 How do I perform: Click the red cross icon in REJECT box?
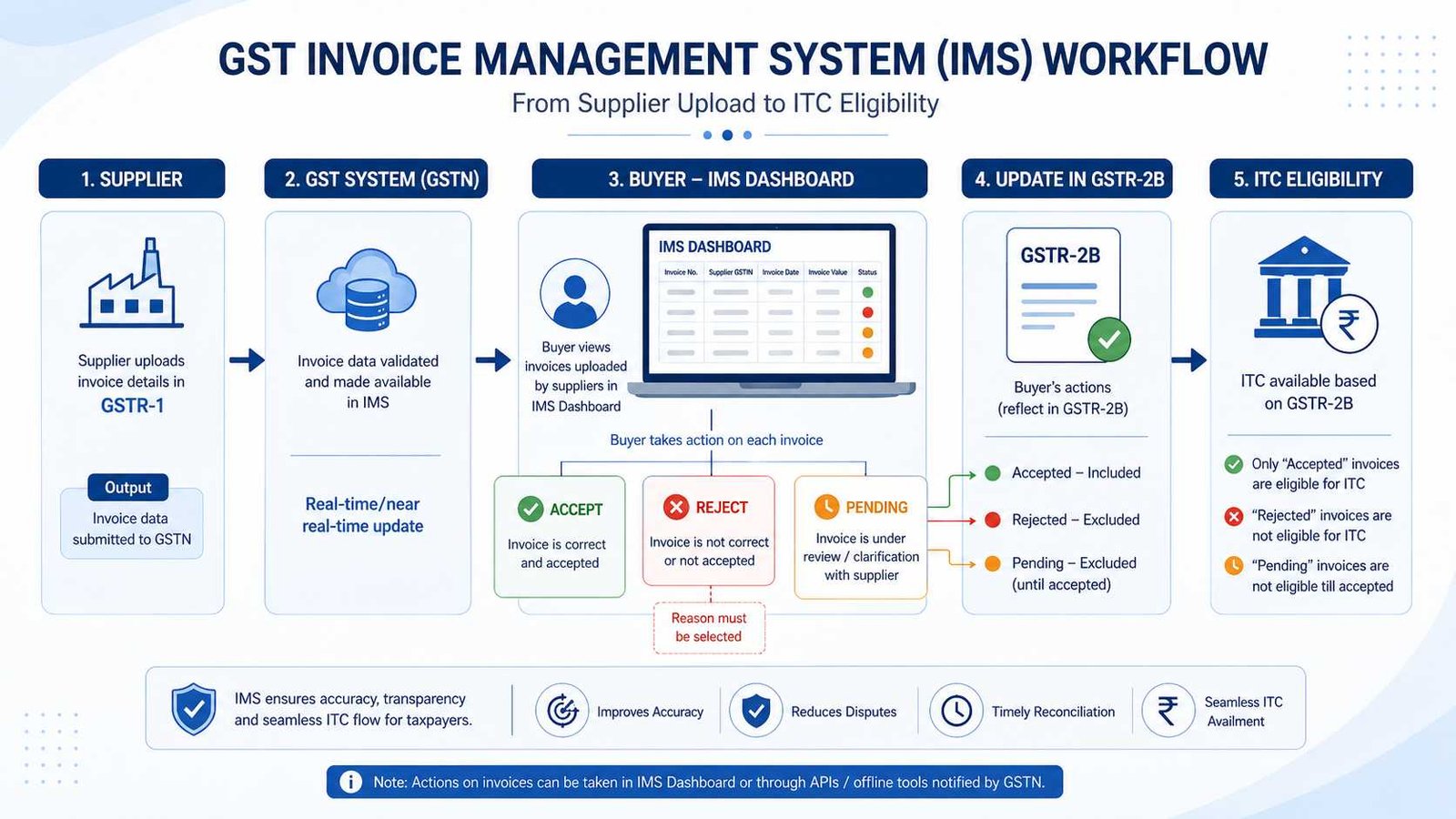tap(676, 507)
